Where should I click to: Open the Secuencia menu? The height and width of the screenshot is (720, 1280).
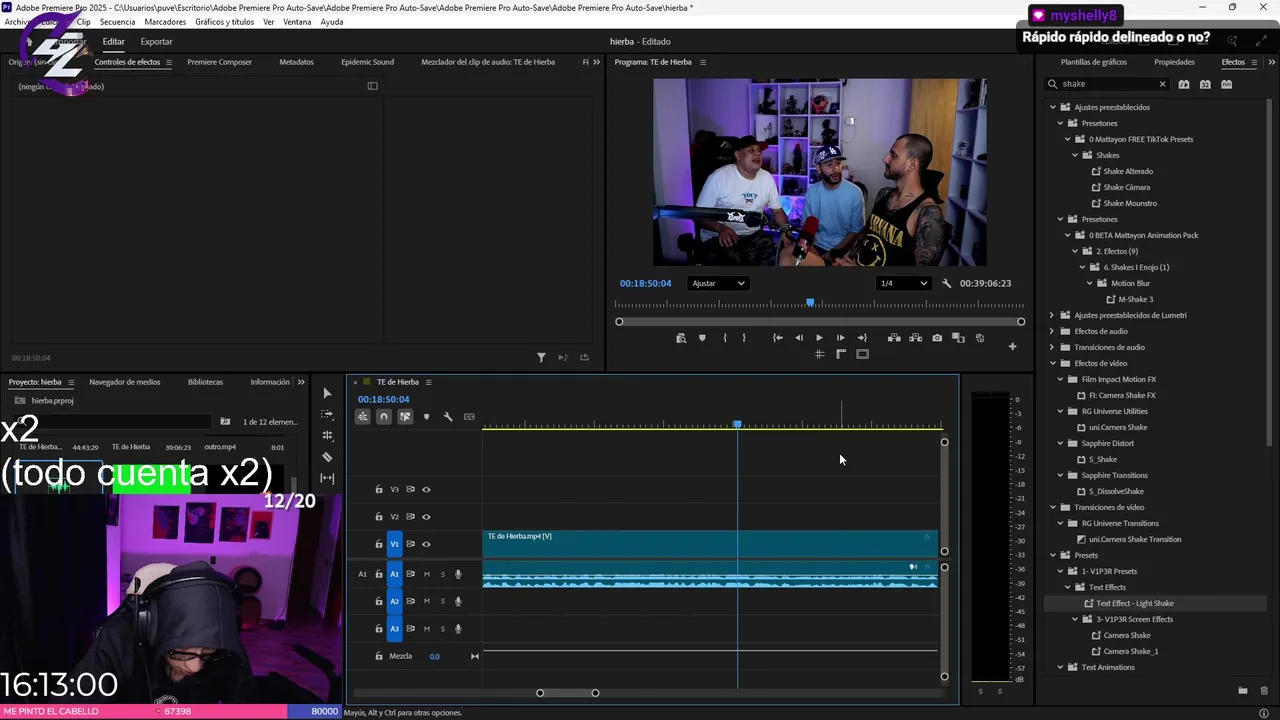[x=117, y=22]
